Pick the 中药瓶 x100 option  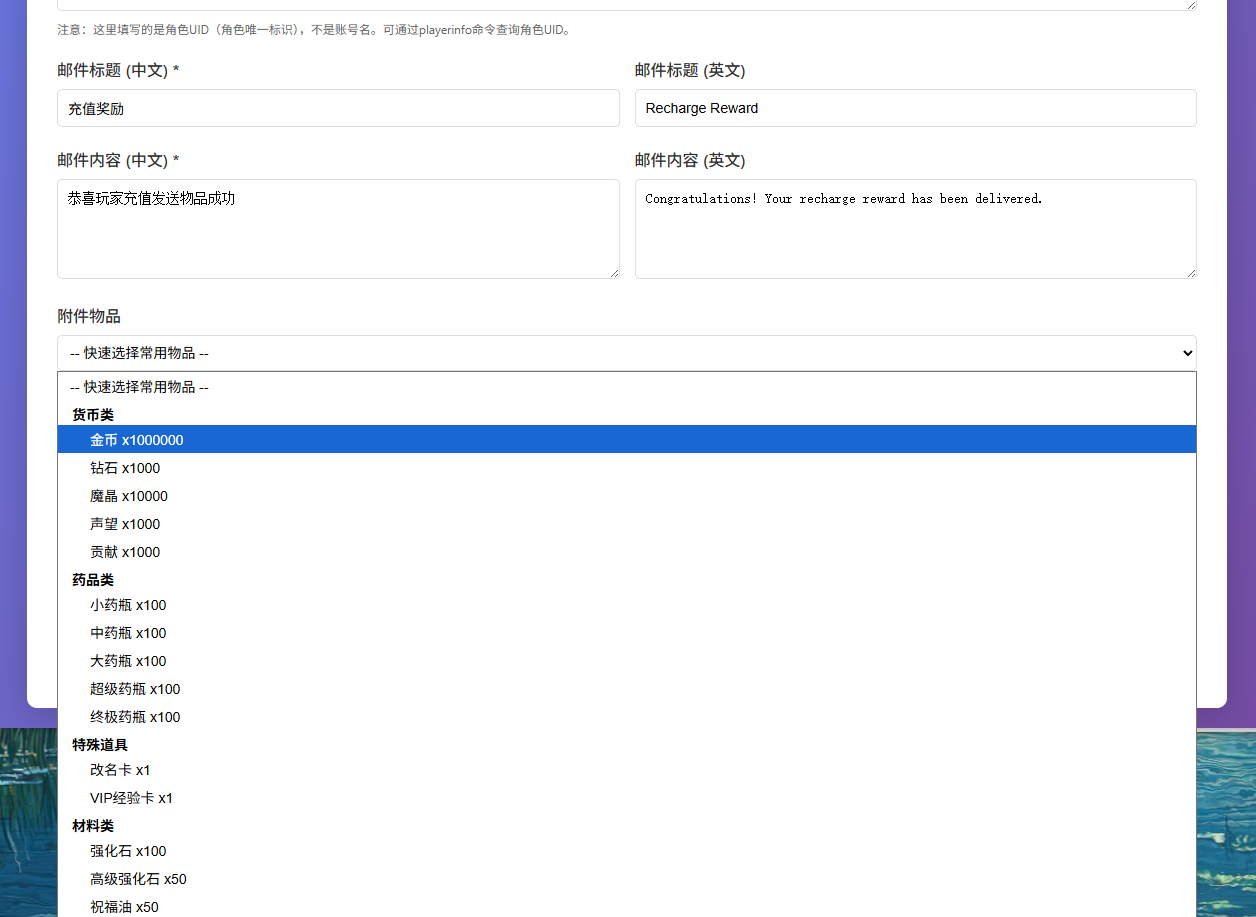click(128, 633)
